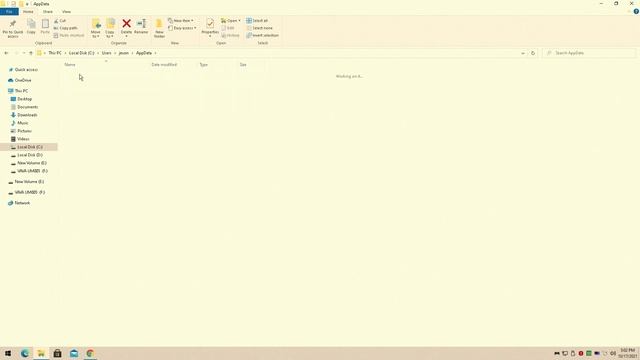Click jeson in the address breadcrumb

[124, 53]
